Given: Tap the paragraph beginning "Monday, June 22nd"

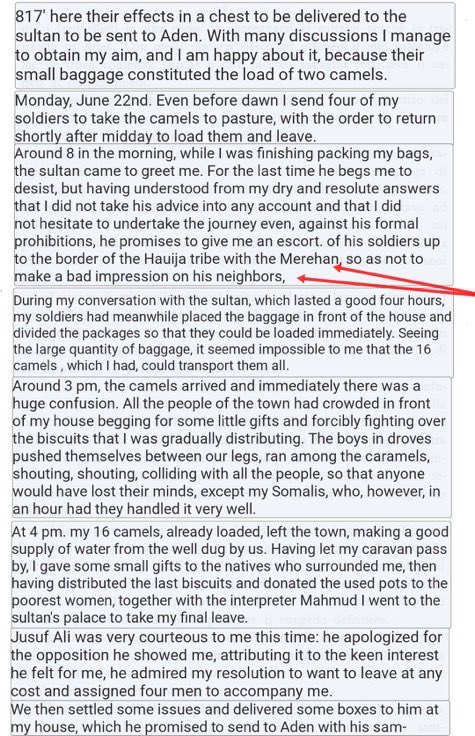Looking at the screenshot, I should tap(234, 118).
